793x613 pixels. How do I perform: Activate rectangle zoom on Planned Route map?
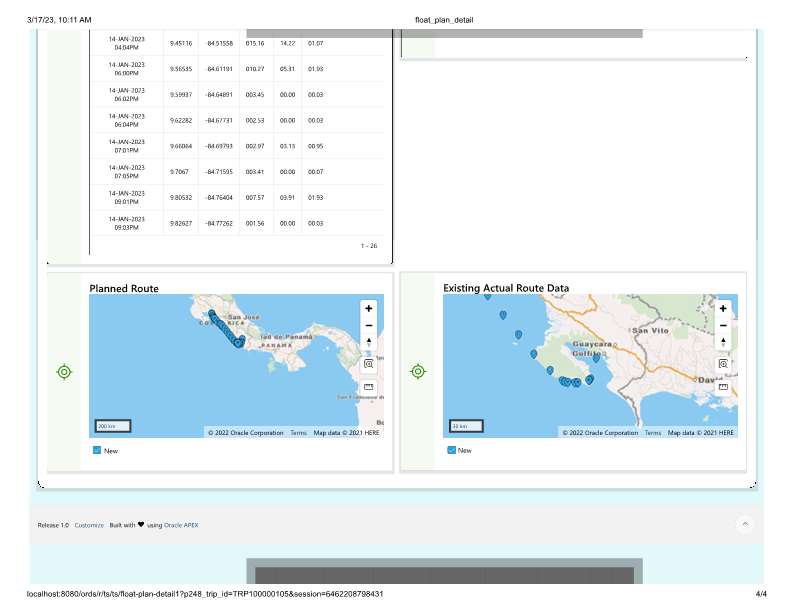click(368, 365)
